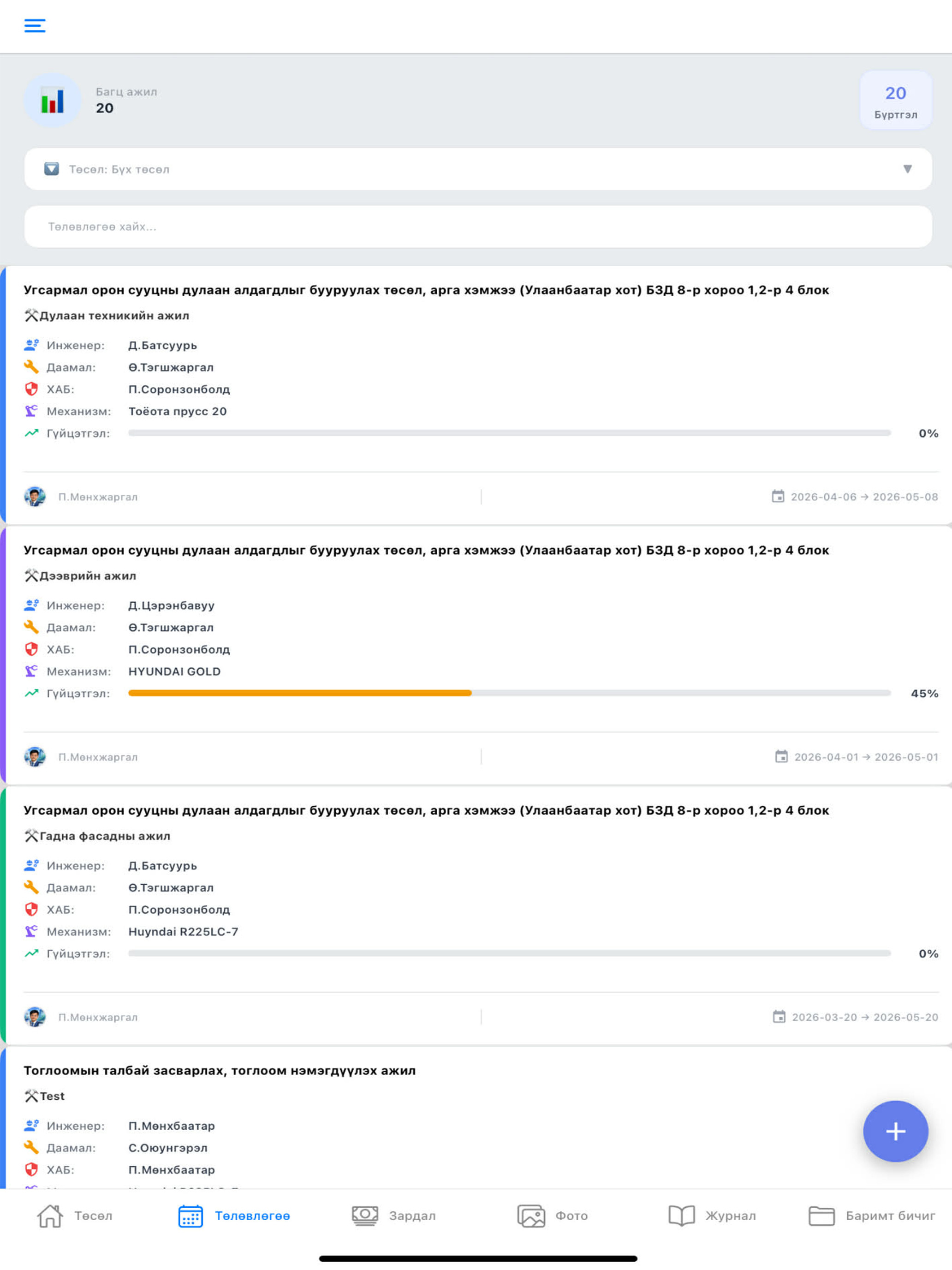Click engineer icon in Дулаан техникийн ажил card
The image size is (952, 1270).
(31, 345)
